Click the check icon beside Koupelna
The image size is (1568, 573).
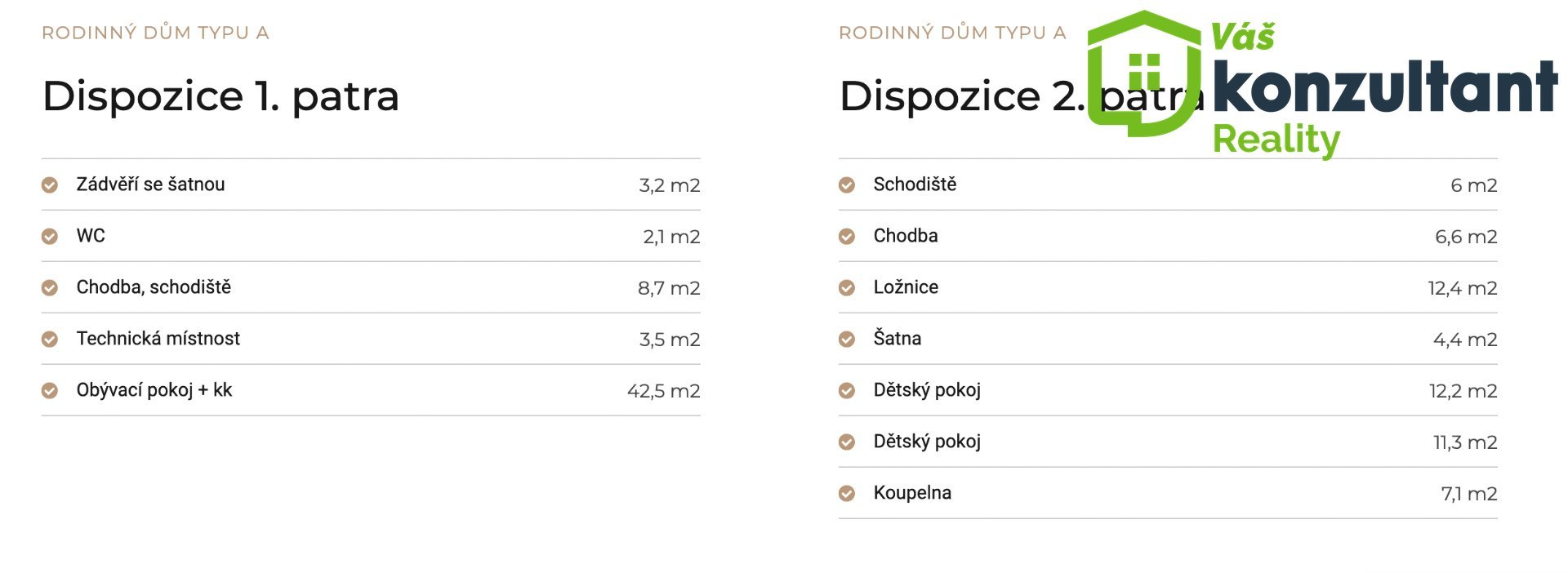pos(847,494)
